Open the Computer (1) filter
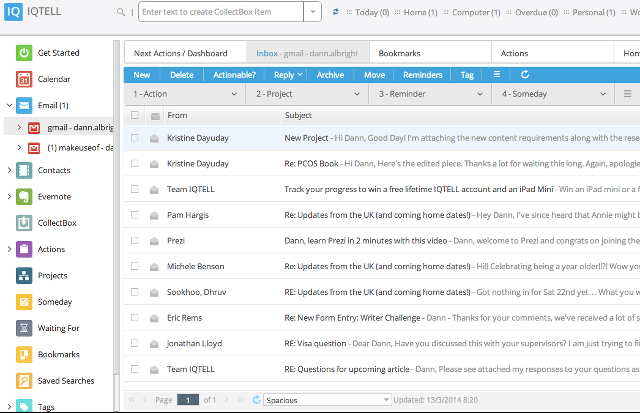Viewport: 640px width, 413px height. point(476,12)
